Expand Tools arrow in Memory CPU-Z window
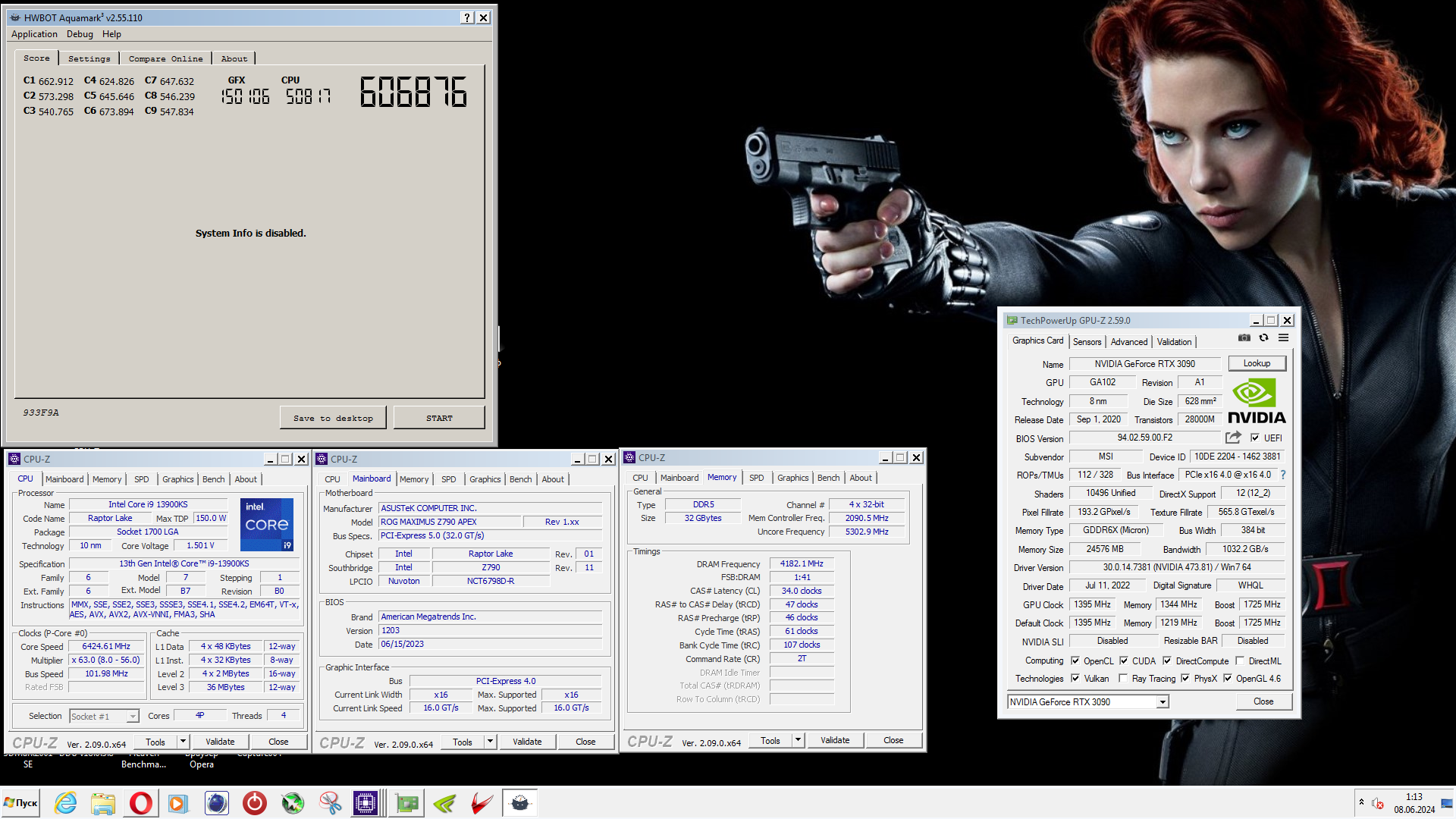The image size is (1456, 819). point(798,740)
